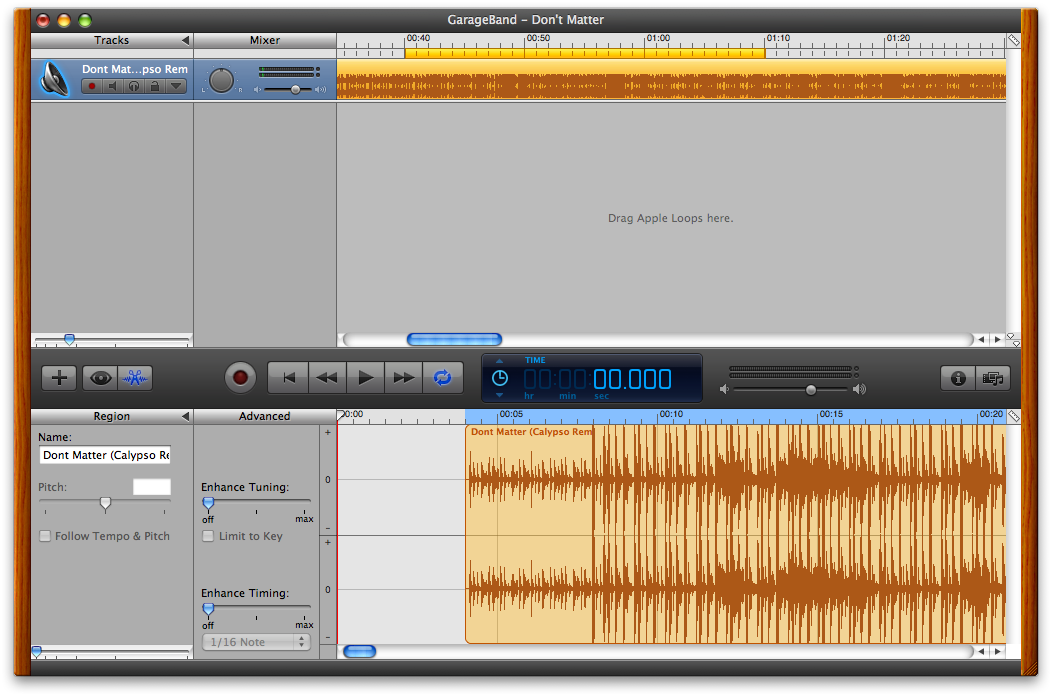The width and height of the screenshot is (1052, 696).
Task: Enable recording on the Dont Matter track
Action: 92,87
